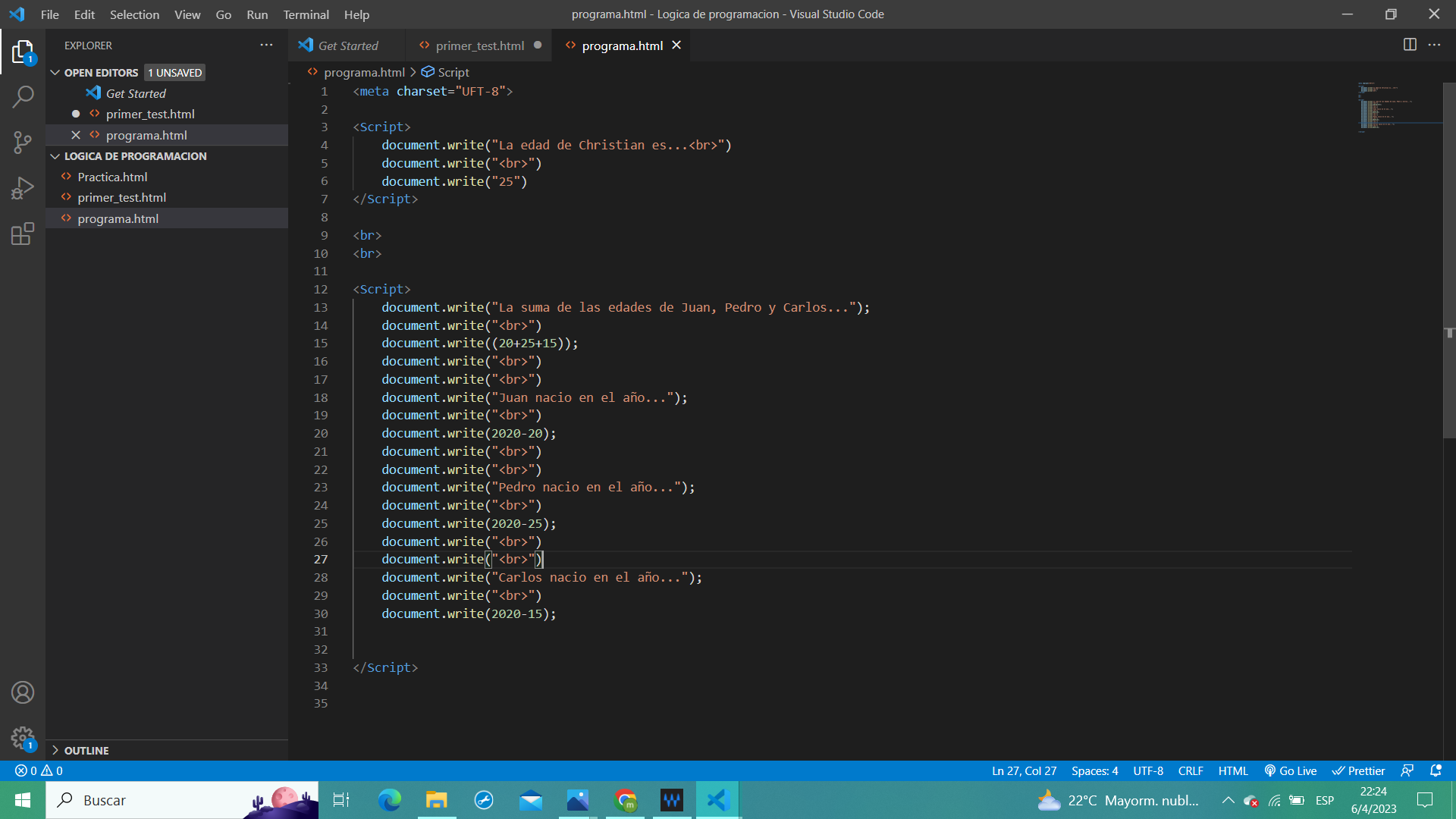
Task: Open the File menu
Action: tap(49, 14)
